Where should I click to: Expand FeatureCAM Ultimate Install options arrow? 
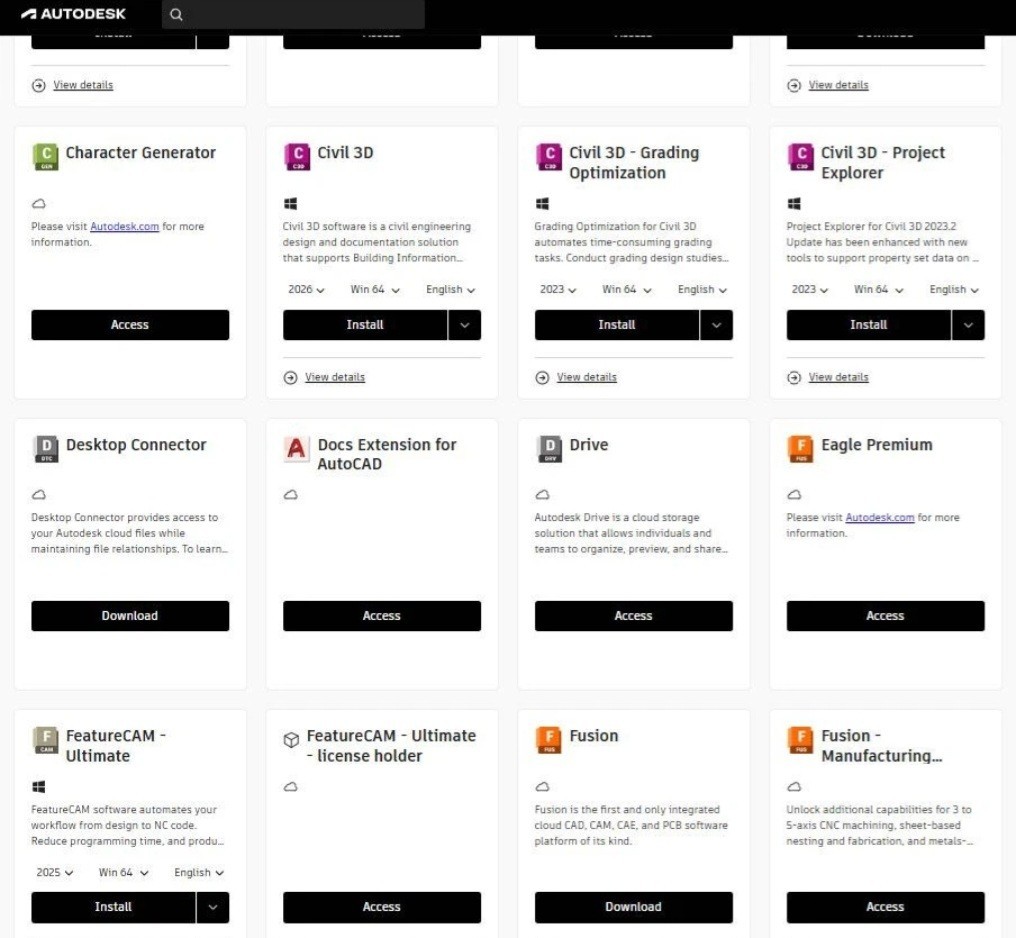tap(212, 907)
